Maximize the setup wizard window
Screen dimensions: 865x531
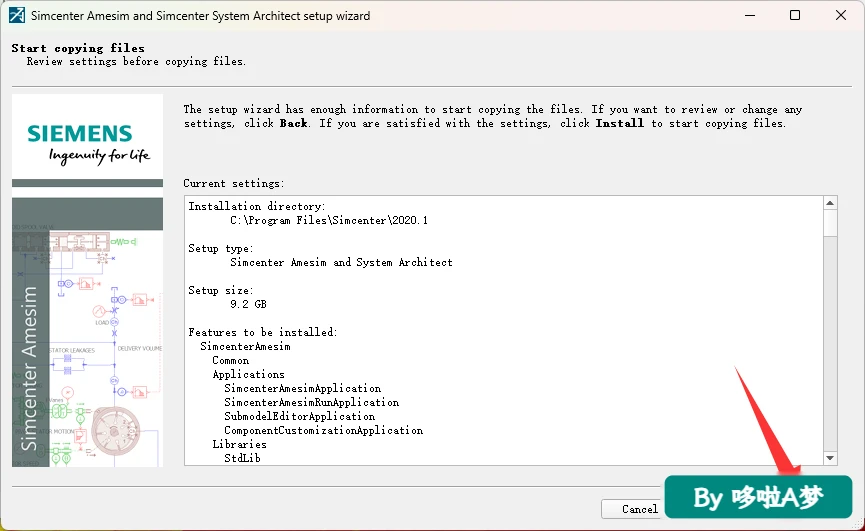coord(795,15)
